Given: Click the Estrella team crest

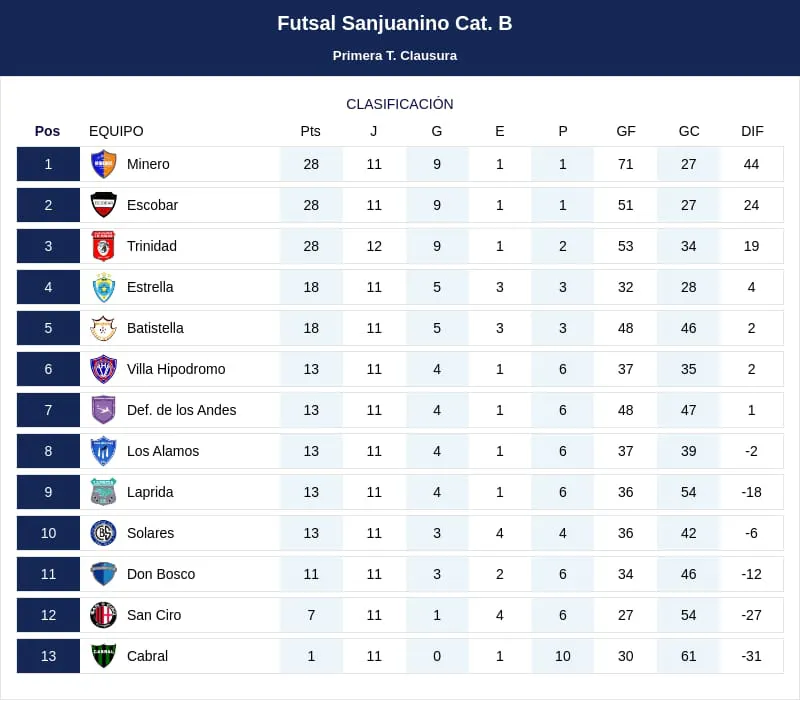Looking at the screenshot, I should click(x=104, y=287).
